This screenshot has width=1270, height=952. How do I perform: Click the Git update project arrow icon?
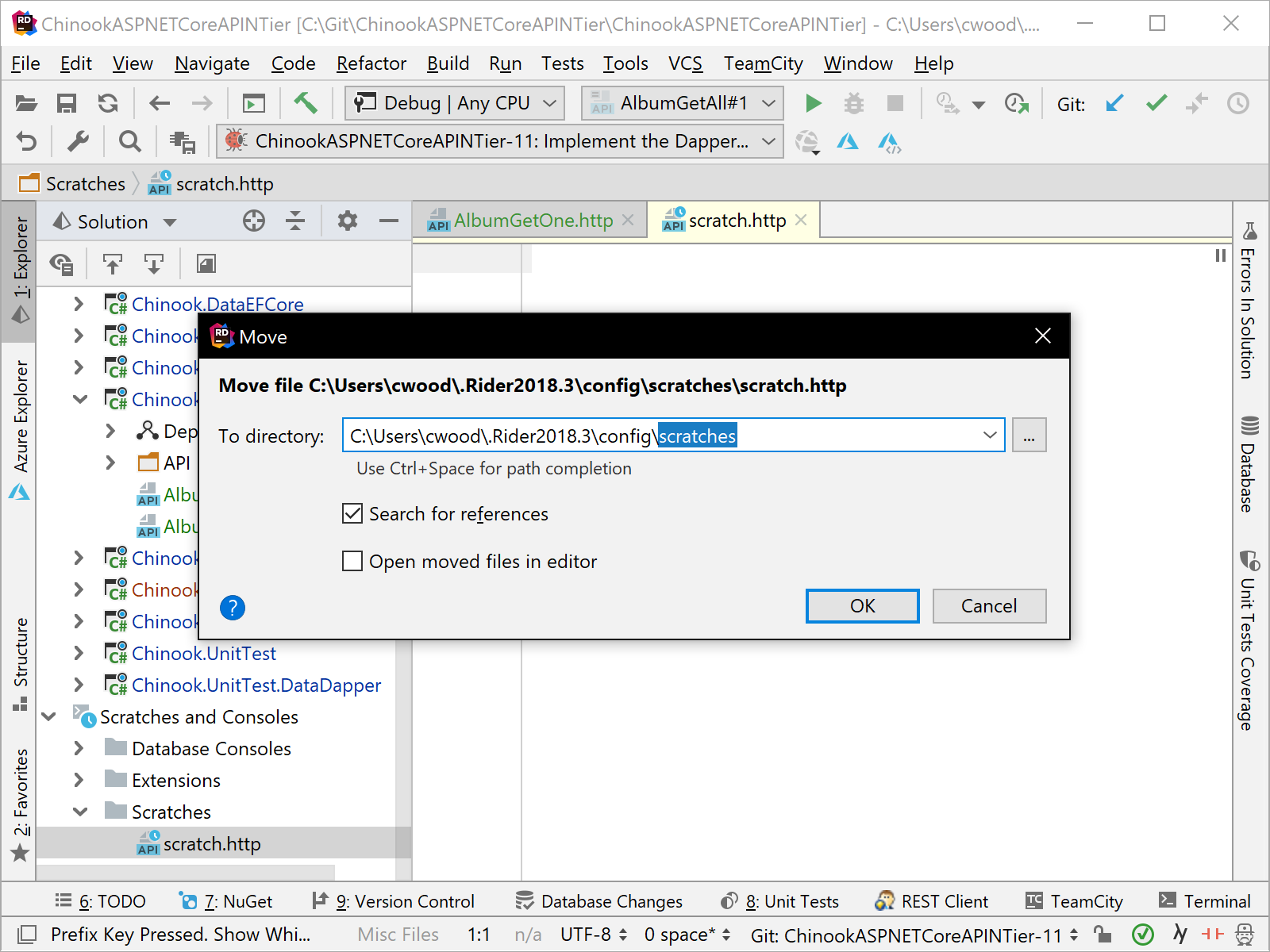1114,103
